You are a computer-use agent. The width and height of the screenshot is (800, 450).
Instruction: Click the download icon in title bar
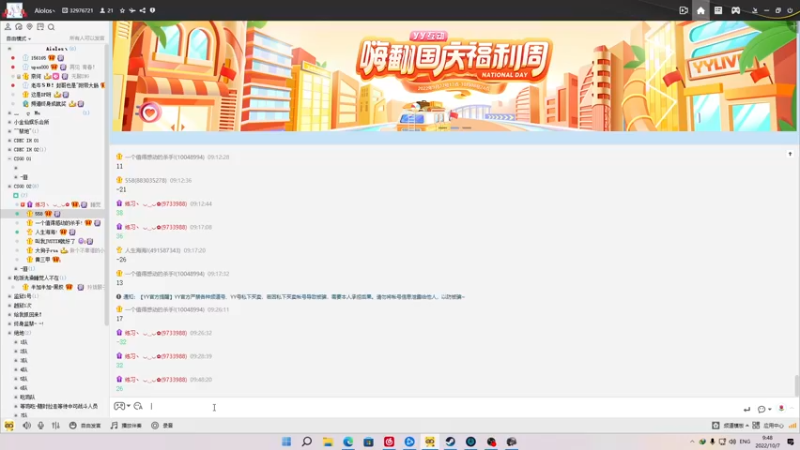(755, 10)
